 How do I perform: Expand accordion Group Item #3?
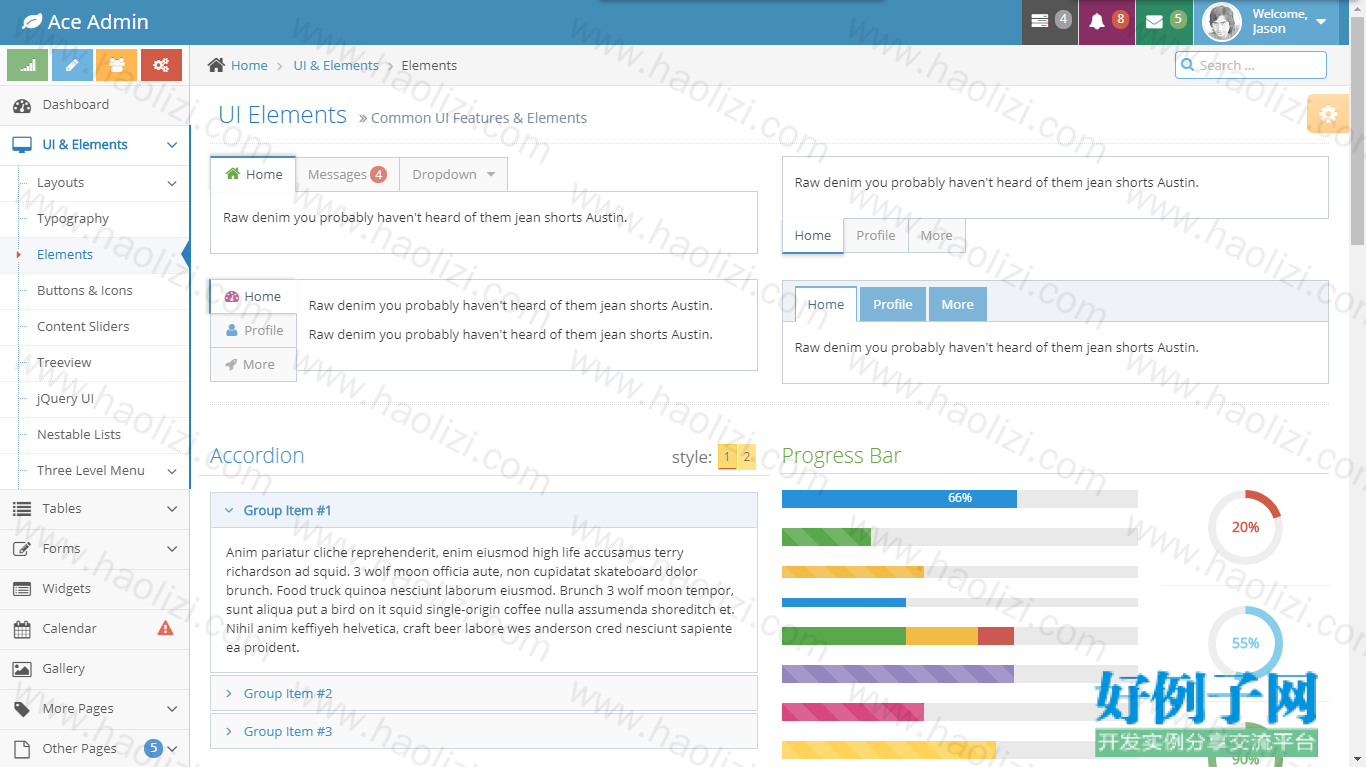click(483, 731)
